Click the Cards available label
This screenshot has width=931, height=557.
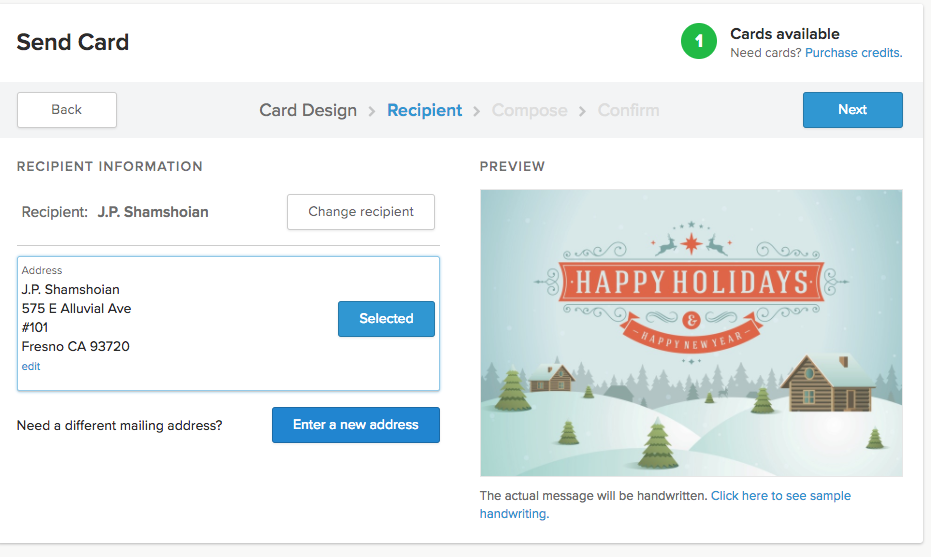pos(785,34)
